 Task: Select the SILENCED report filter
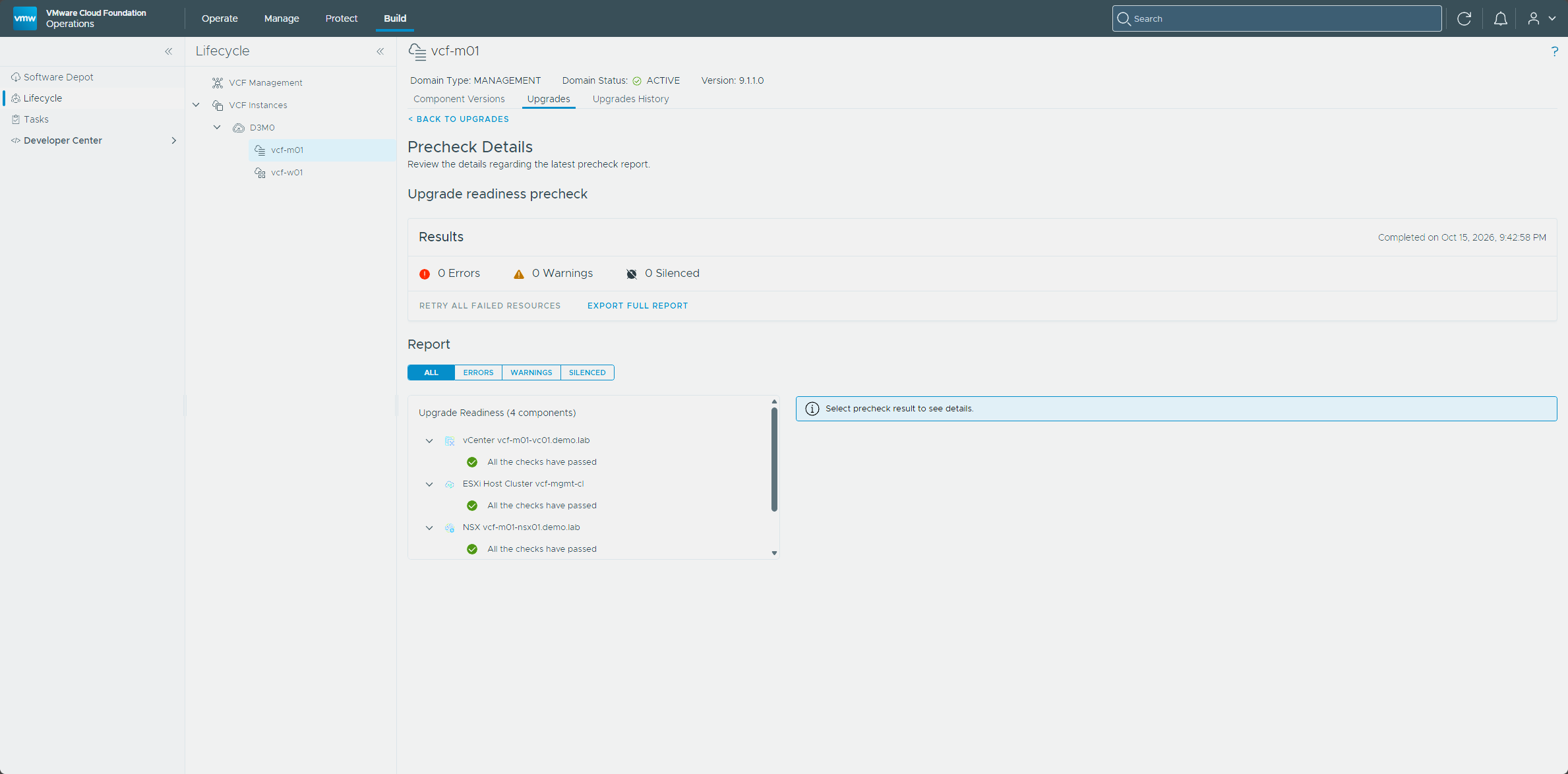pyautogui.click(x=588, y=372)
